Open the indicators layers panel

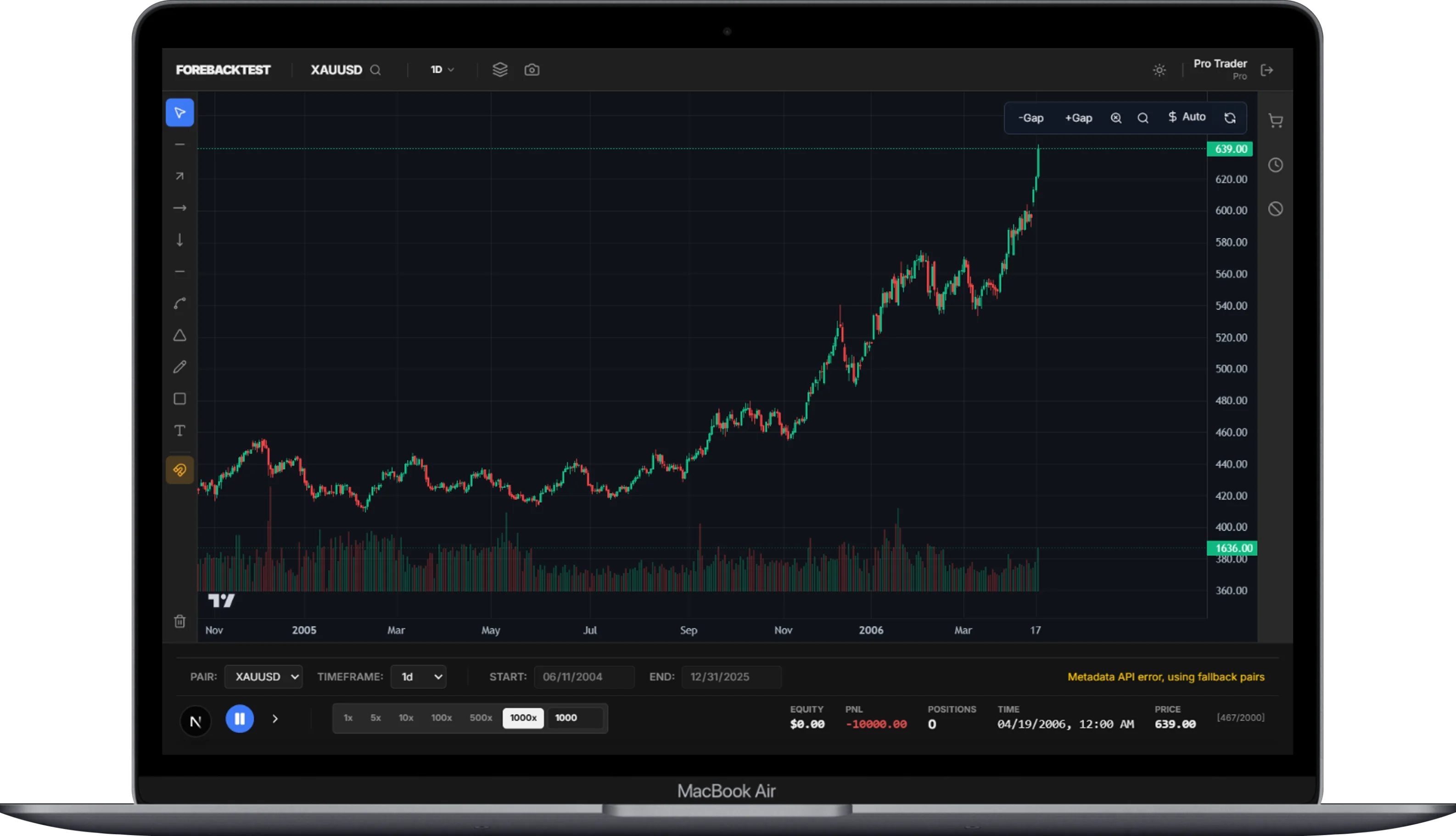pyautogui.click(x=500, y=69)
